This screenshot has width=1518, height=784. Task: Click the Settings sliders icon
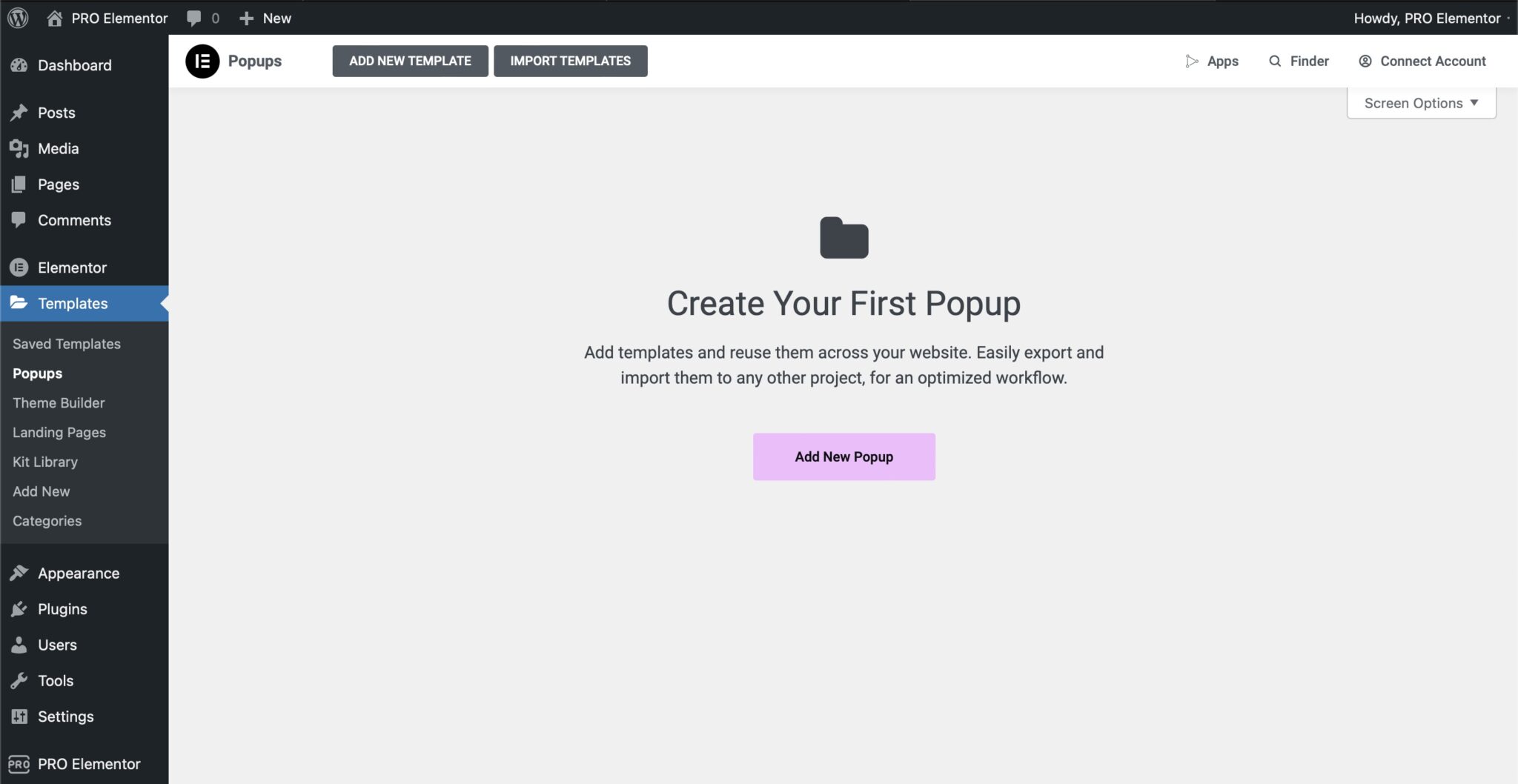[19, 717]
